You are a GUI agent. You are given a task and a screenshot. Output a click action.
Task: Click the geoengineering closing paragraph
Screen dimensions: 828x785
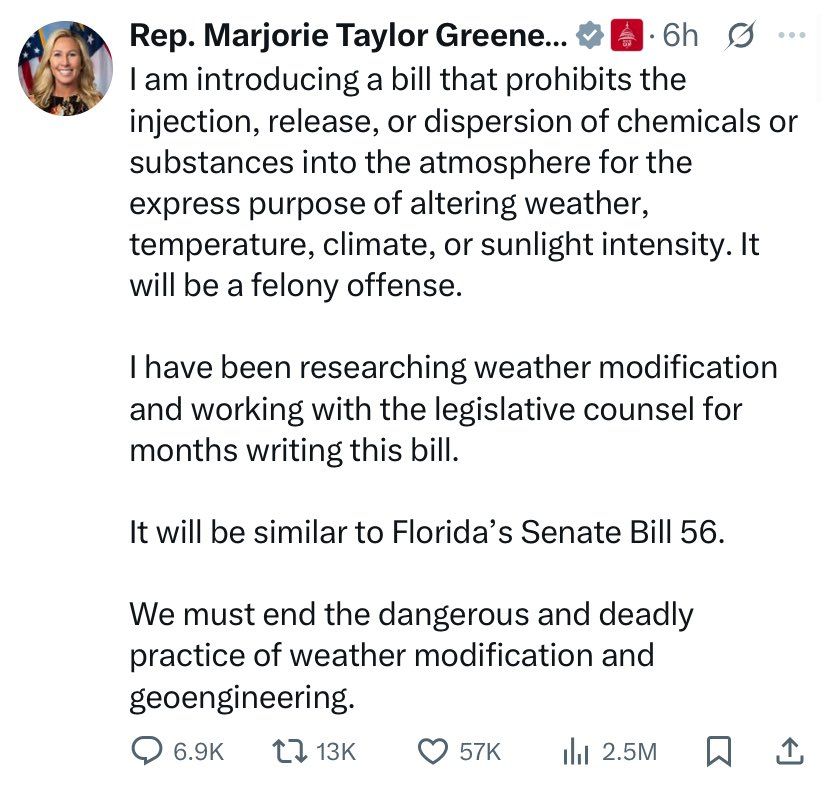411,656
